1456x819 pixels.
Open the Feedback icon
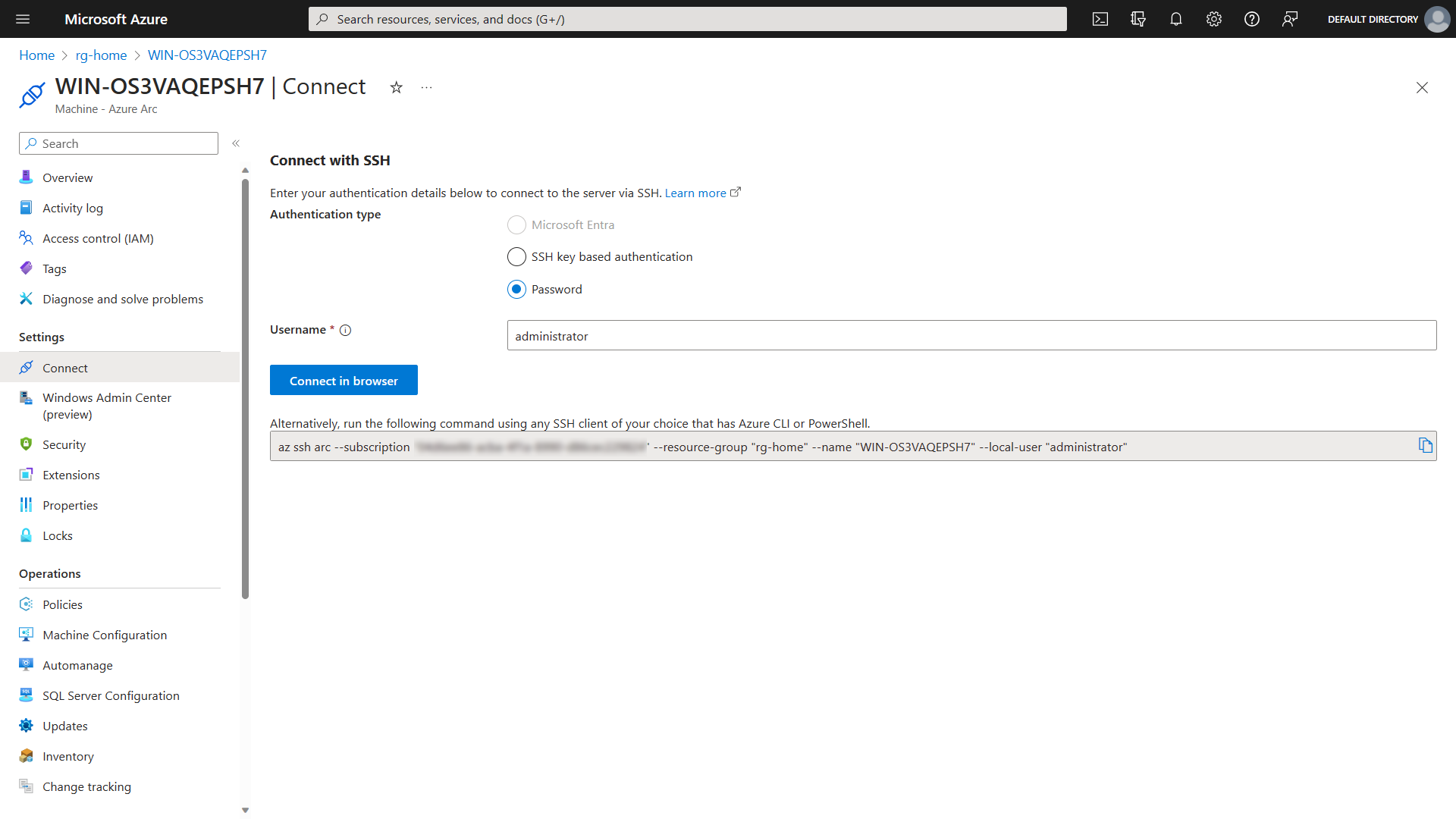pos(1290,19)
